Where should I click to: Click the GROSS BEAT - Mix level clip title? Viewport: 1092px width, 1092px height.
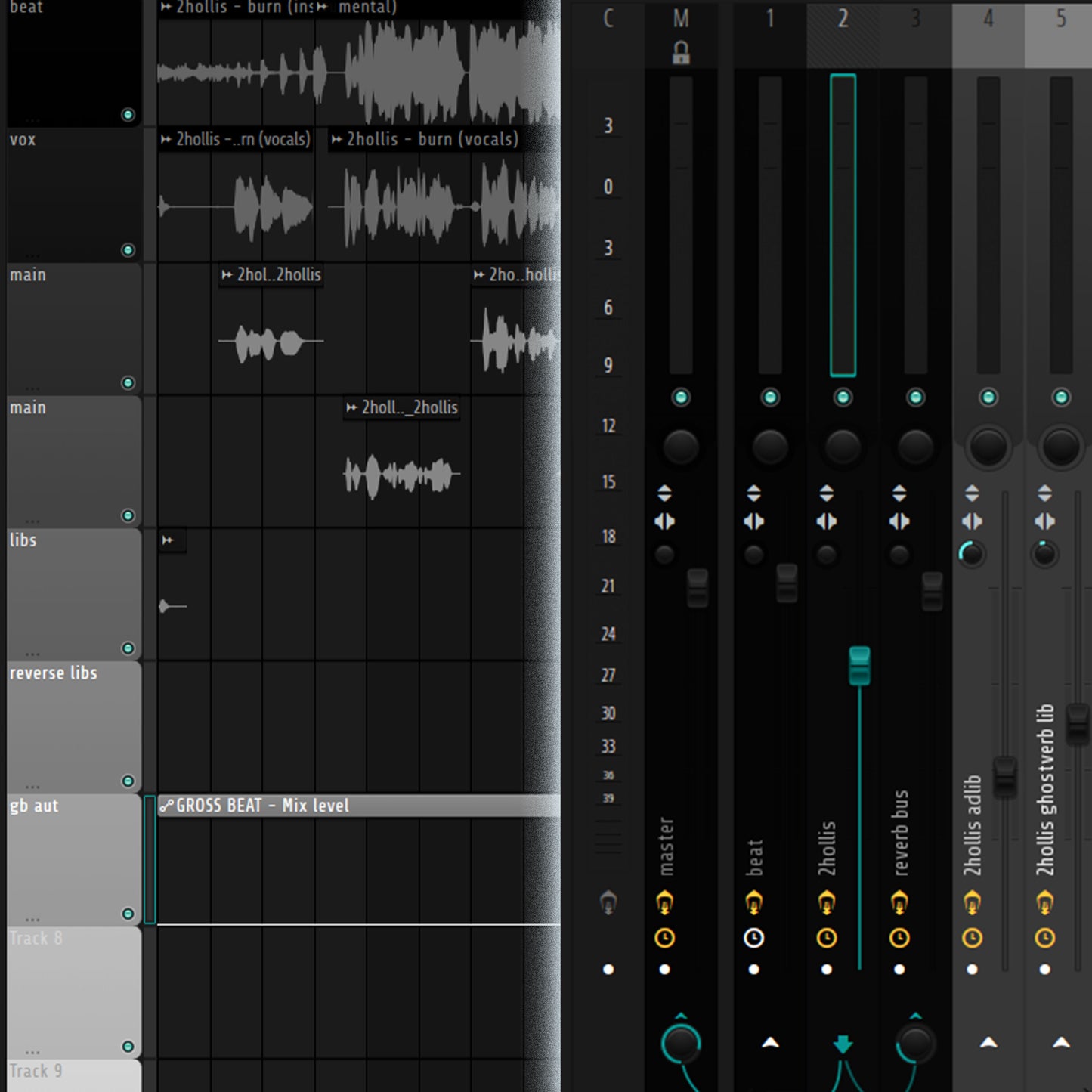coord(263,806)
